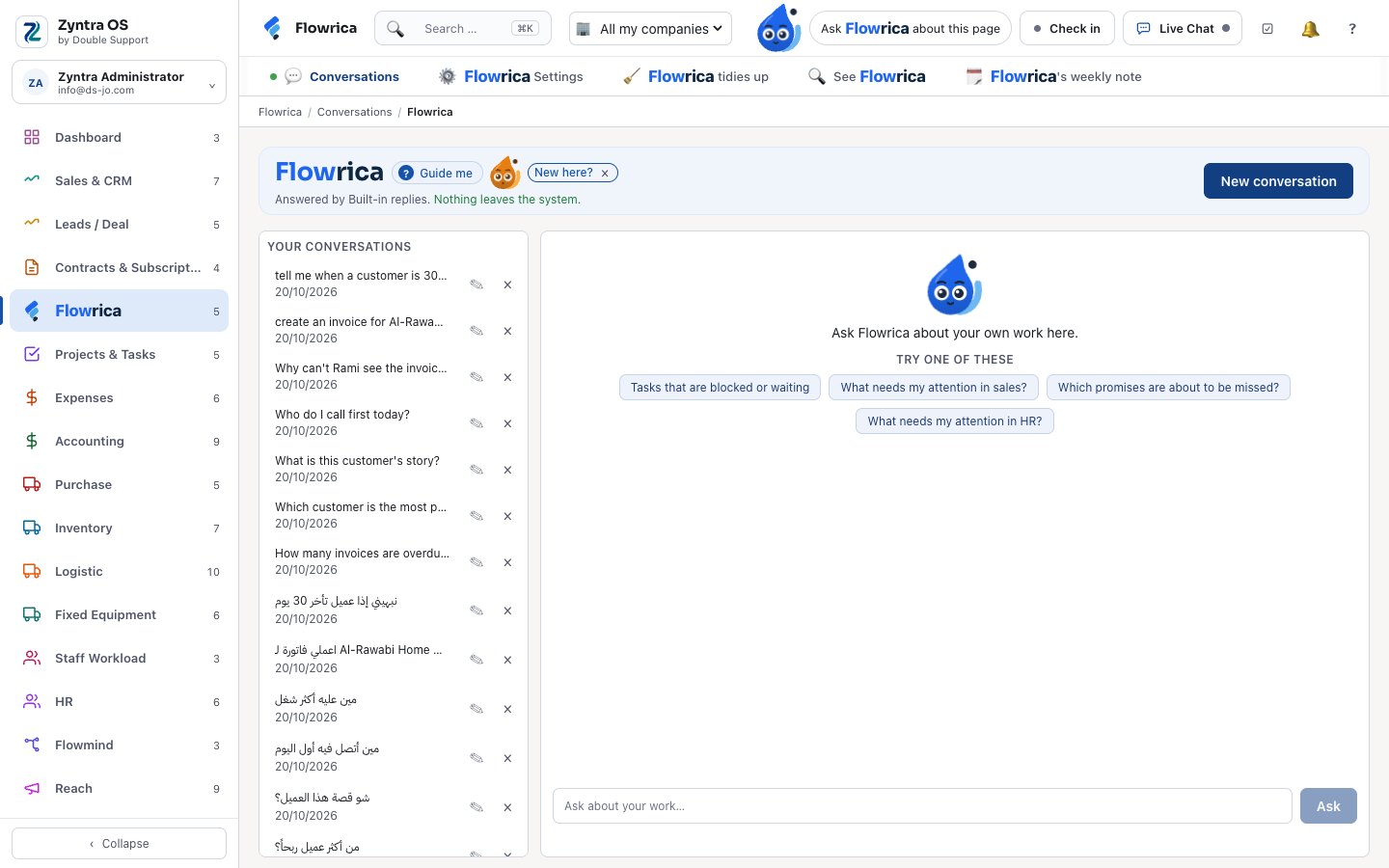This screenshot has height=868, width=1389.
Task: Open Flowrica's weekly note tab
Action: [x=1053, y=76]
